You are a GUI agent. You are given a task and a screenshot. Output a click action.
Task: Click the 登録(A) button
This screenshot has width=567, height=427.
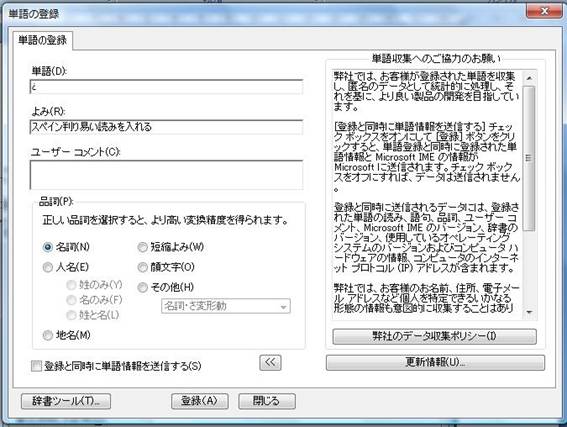point(200,401)
